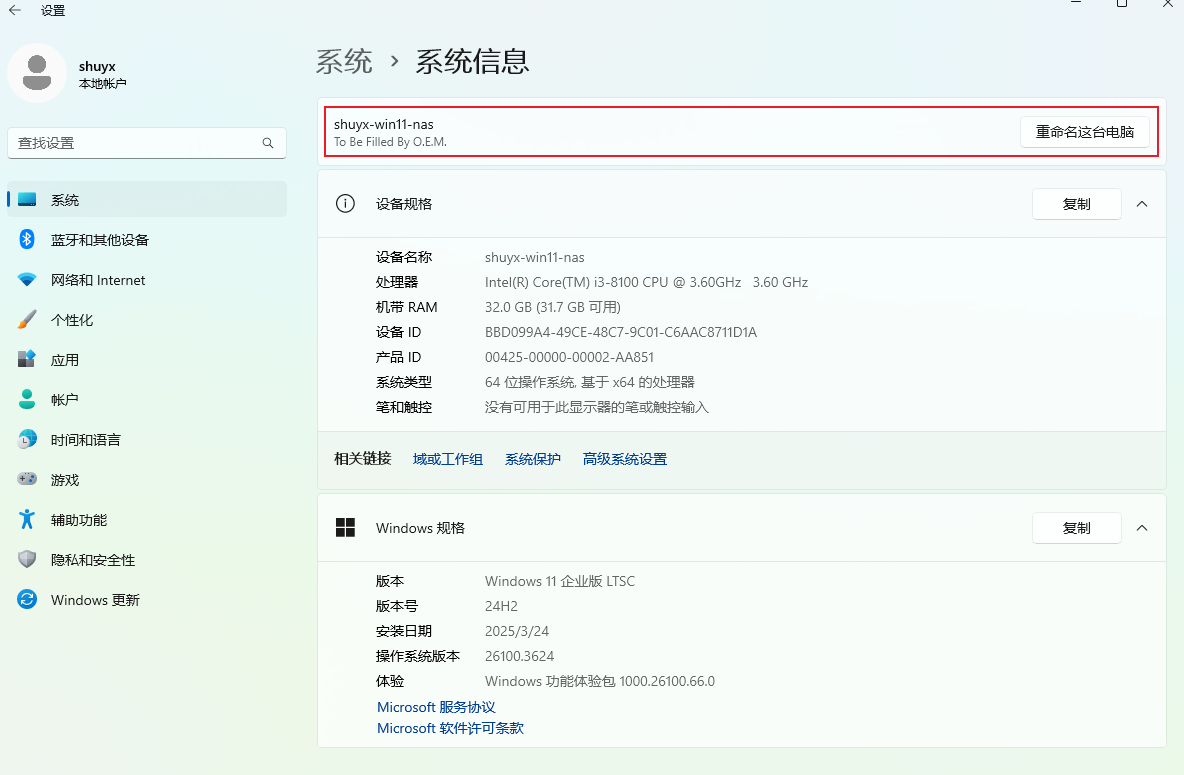Go back using the arrow
1184x775 pixels.
pyautogui.click(x=15, y=9)
